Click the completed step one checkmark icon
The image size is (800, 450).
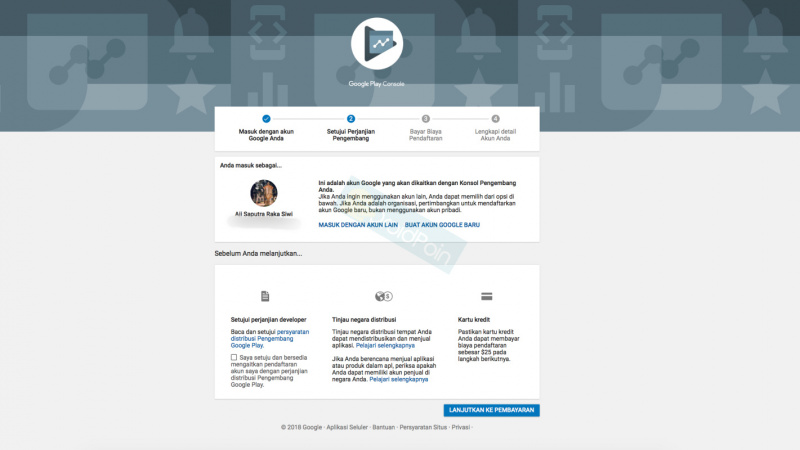pyautogui.click(x=266, y=119)
